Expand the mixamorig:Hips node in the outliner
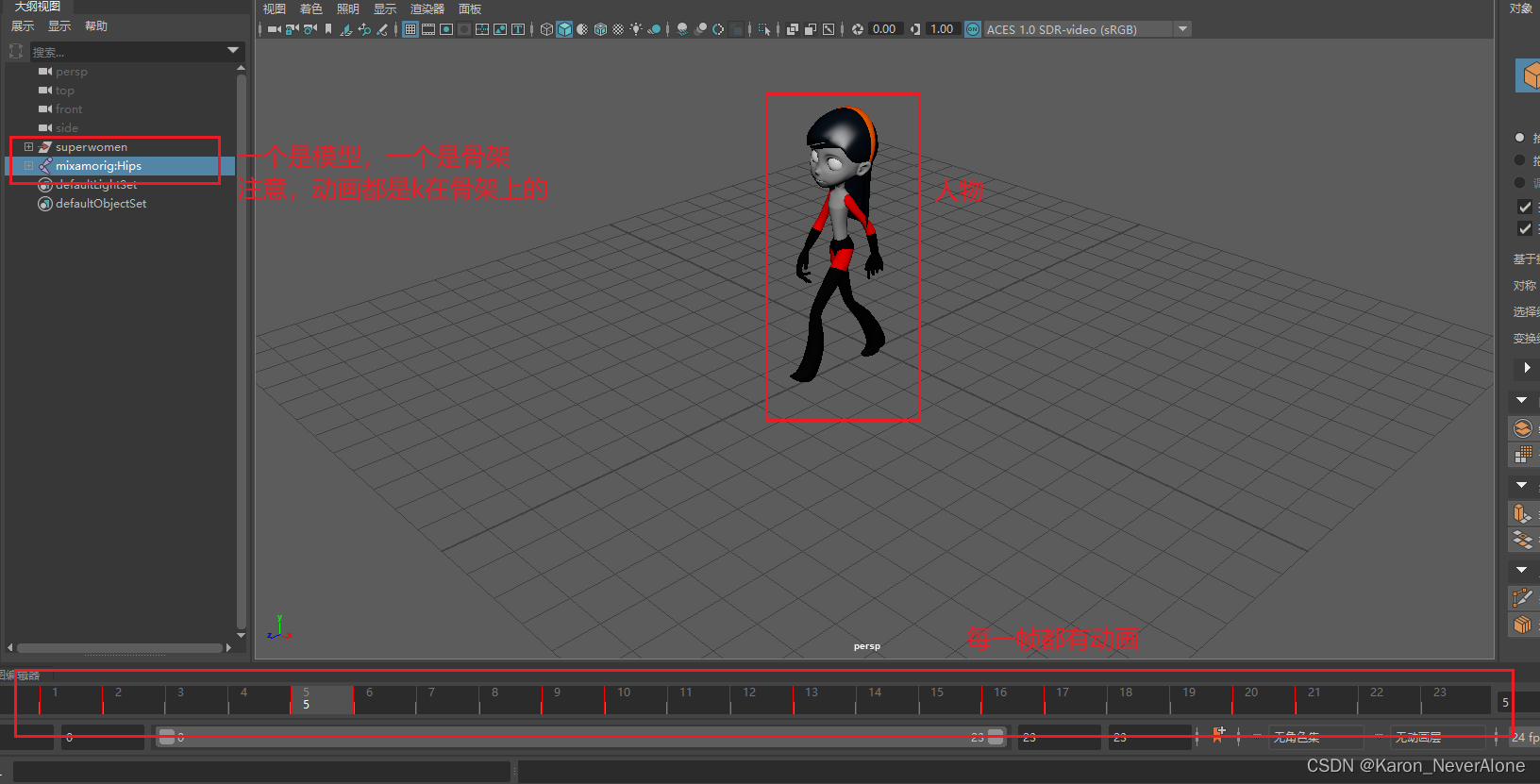 pos(28,166)
